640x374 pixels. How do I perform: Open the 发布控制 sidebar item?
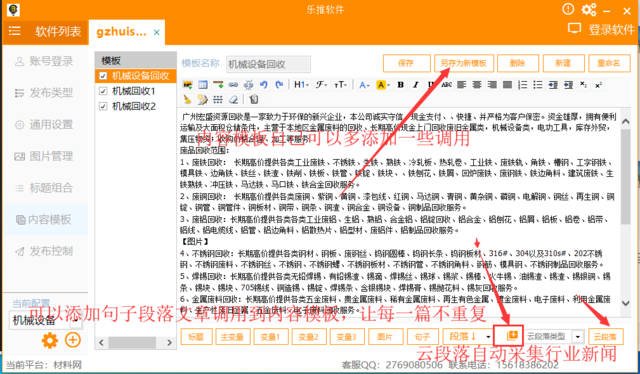coord(44,251)
